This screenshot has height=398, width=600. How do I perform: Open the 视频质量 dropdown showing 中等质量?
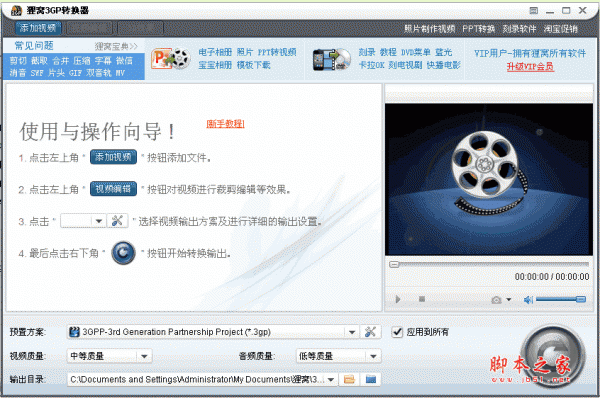tap(144, 356)
